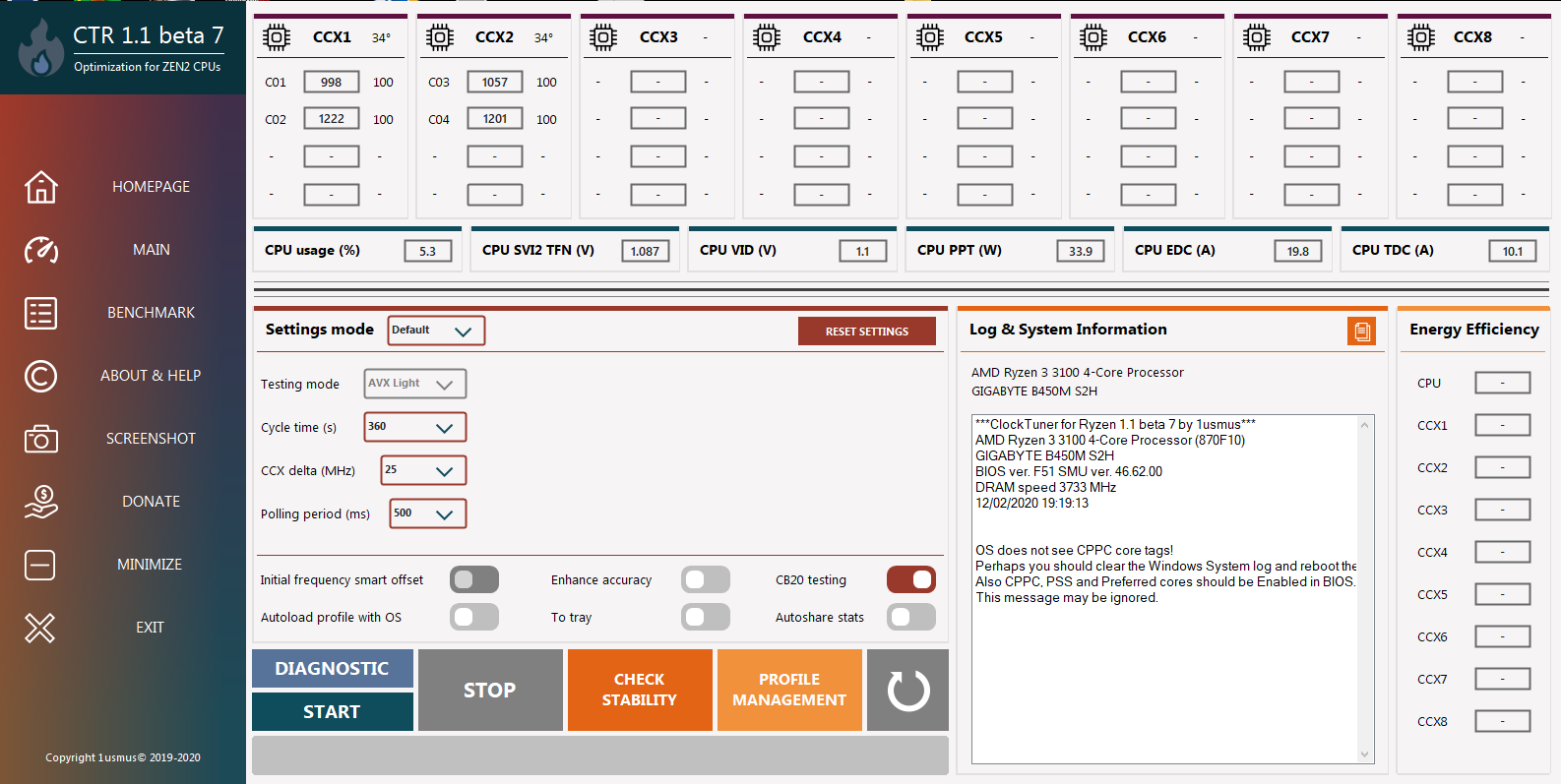Click the CCX1 chip icon
Screen dimensions: 1561x784
tap(277, 37)
